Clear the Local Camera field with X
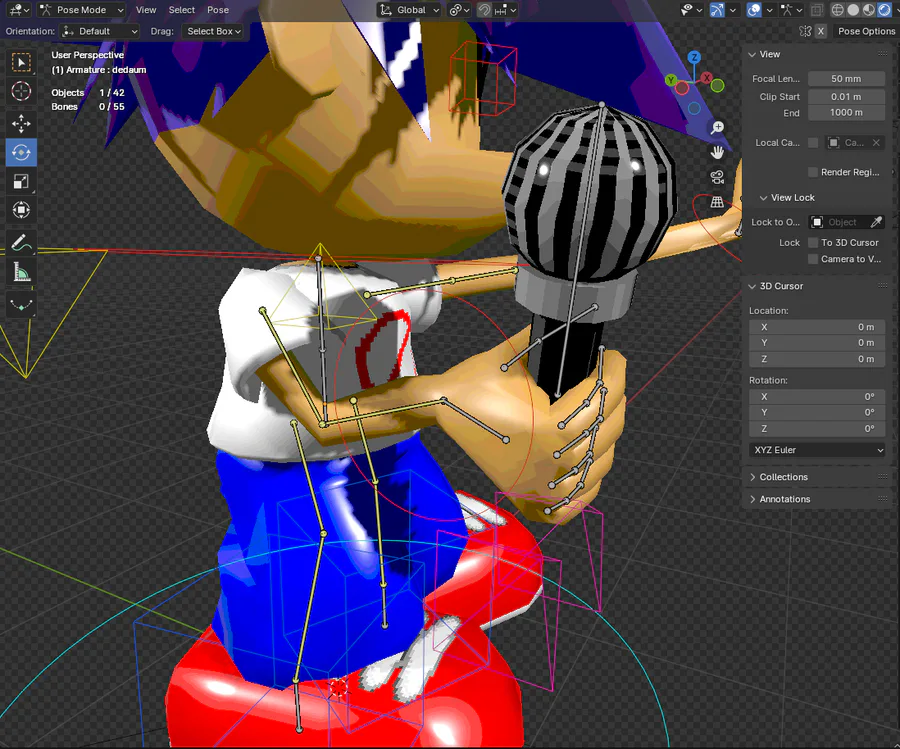 [x=876, y=142]
